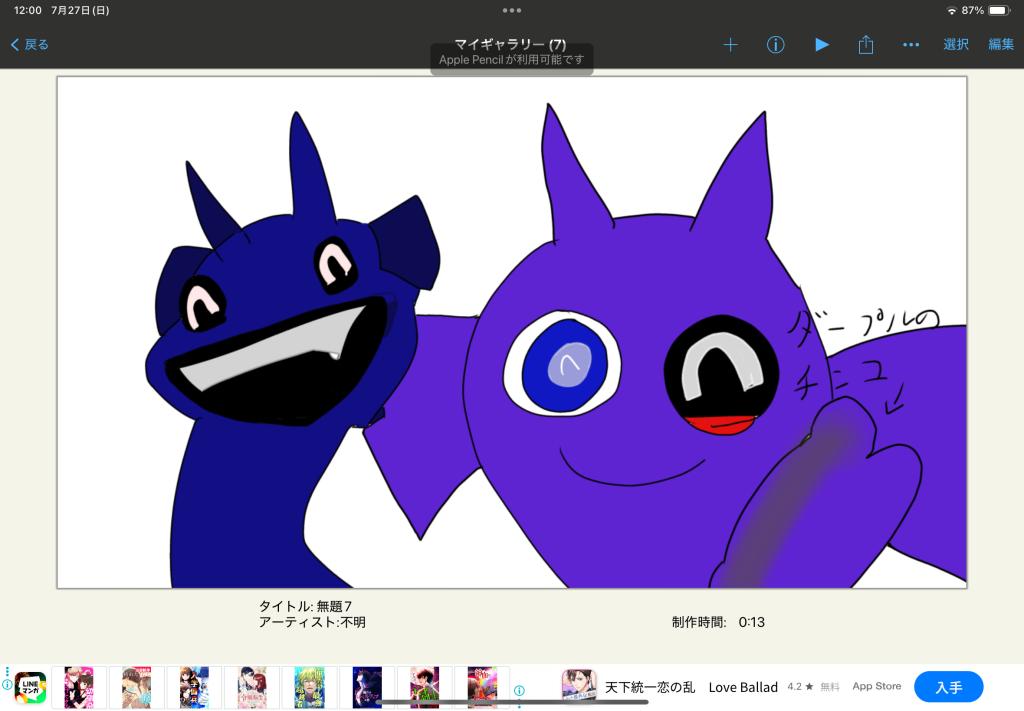This screenshot has width=1024, height=711.
Task: Tap 編集 to edit the artwork
Action: pos(1001,45)
